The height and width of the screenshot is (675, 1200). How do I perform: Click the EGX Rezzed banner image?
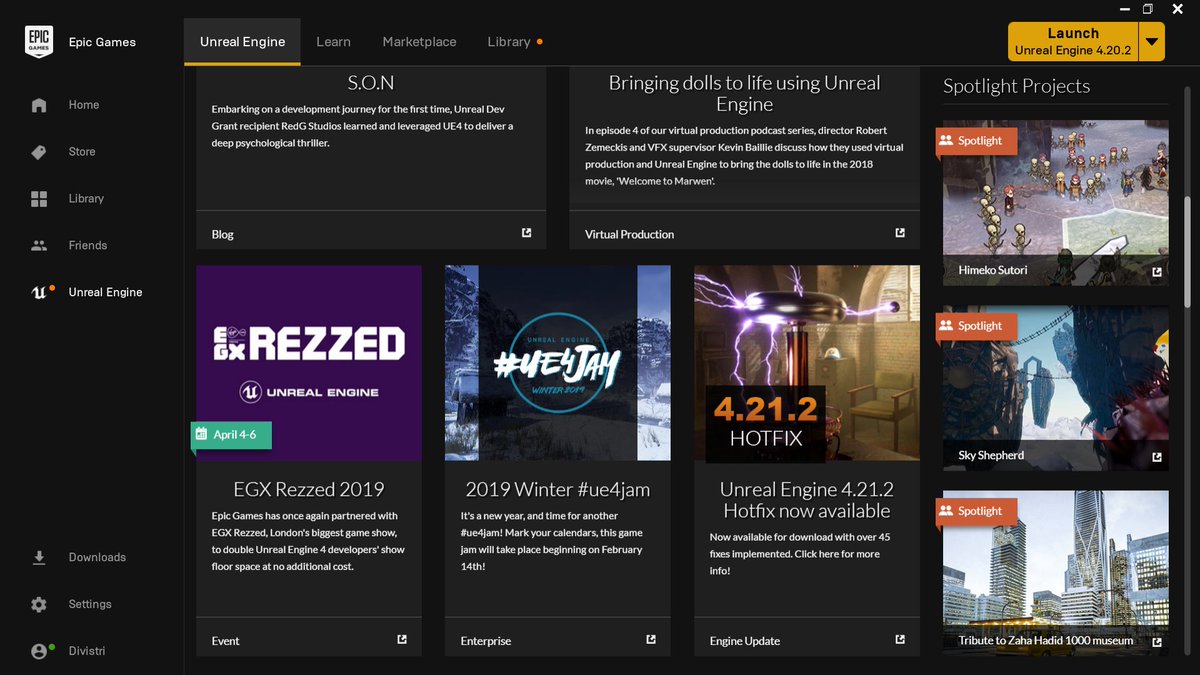pos(309,363)
